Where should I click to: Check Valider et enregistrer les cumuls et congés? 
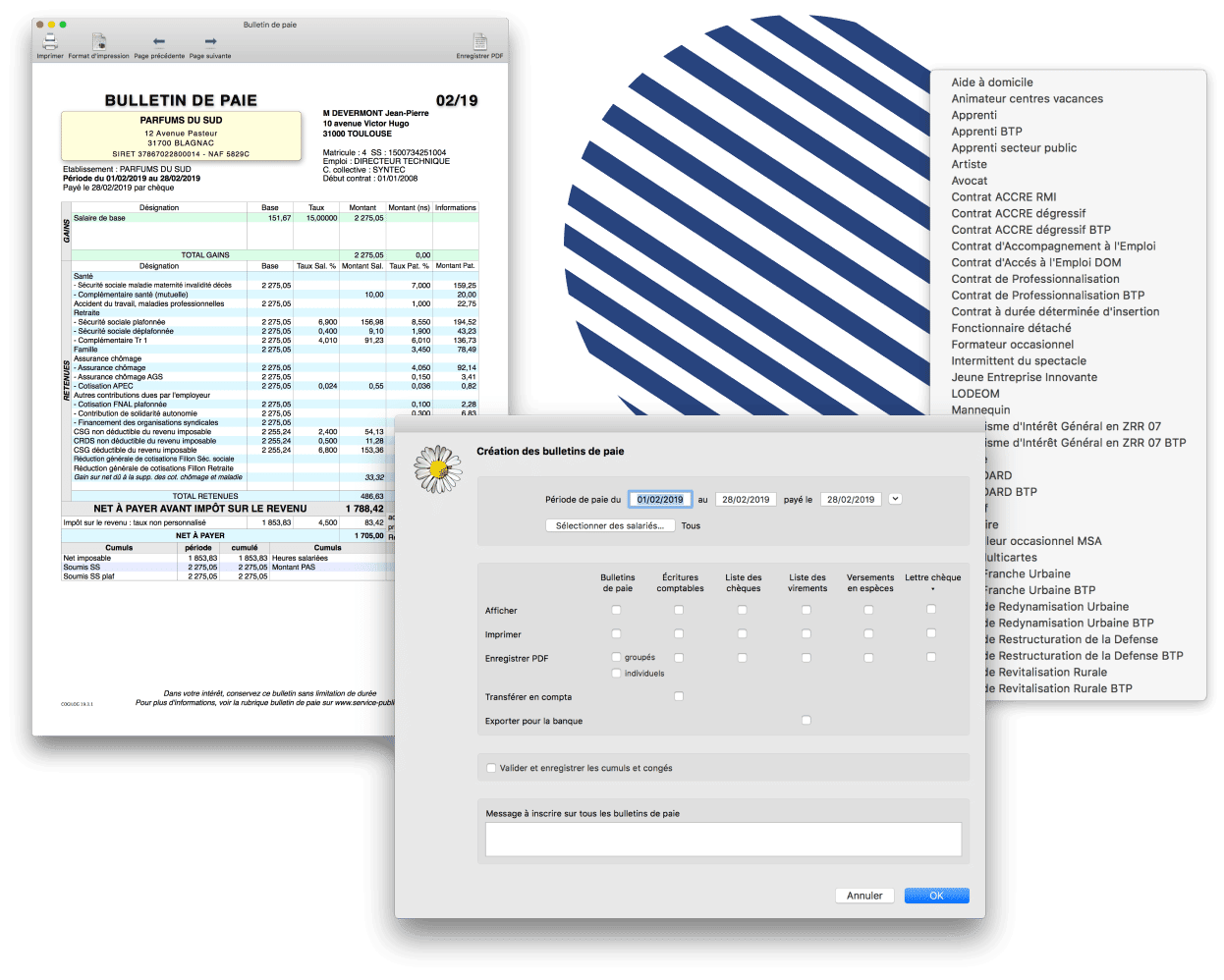pos(491,768)
